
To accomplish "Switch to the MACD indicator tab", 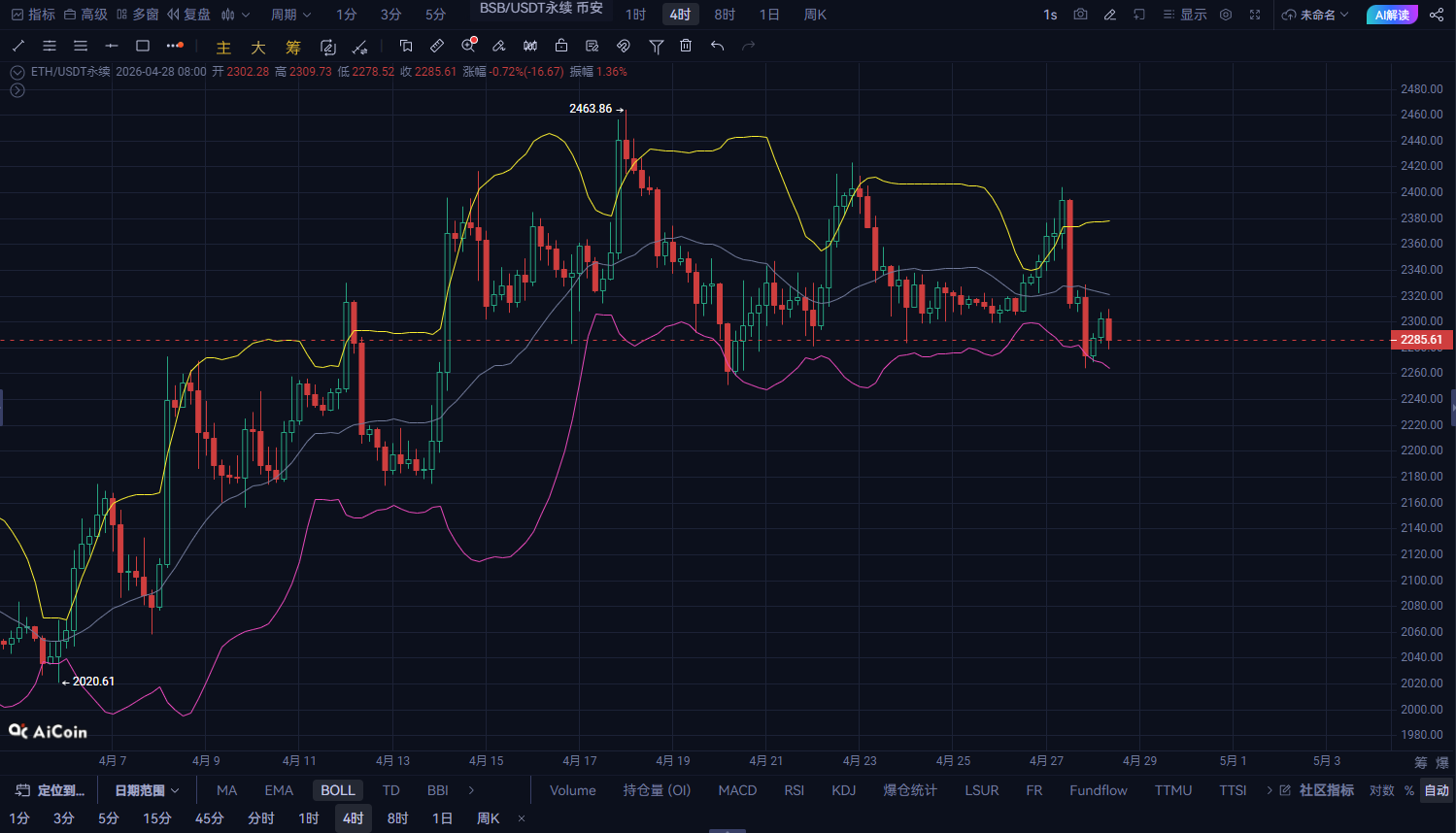I will tap(737, 790).
